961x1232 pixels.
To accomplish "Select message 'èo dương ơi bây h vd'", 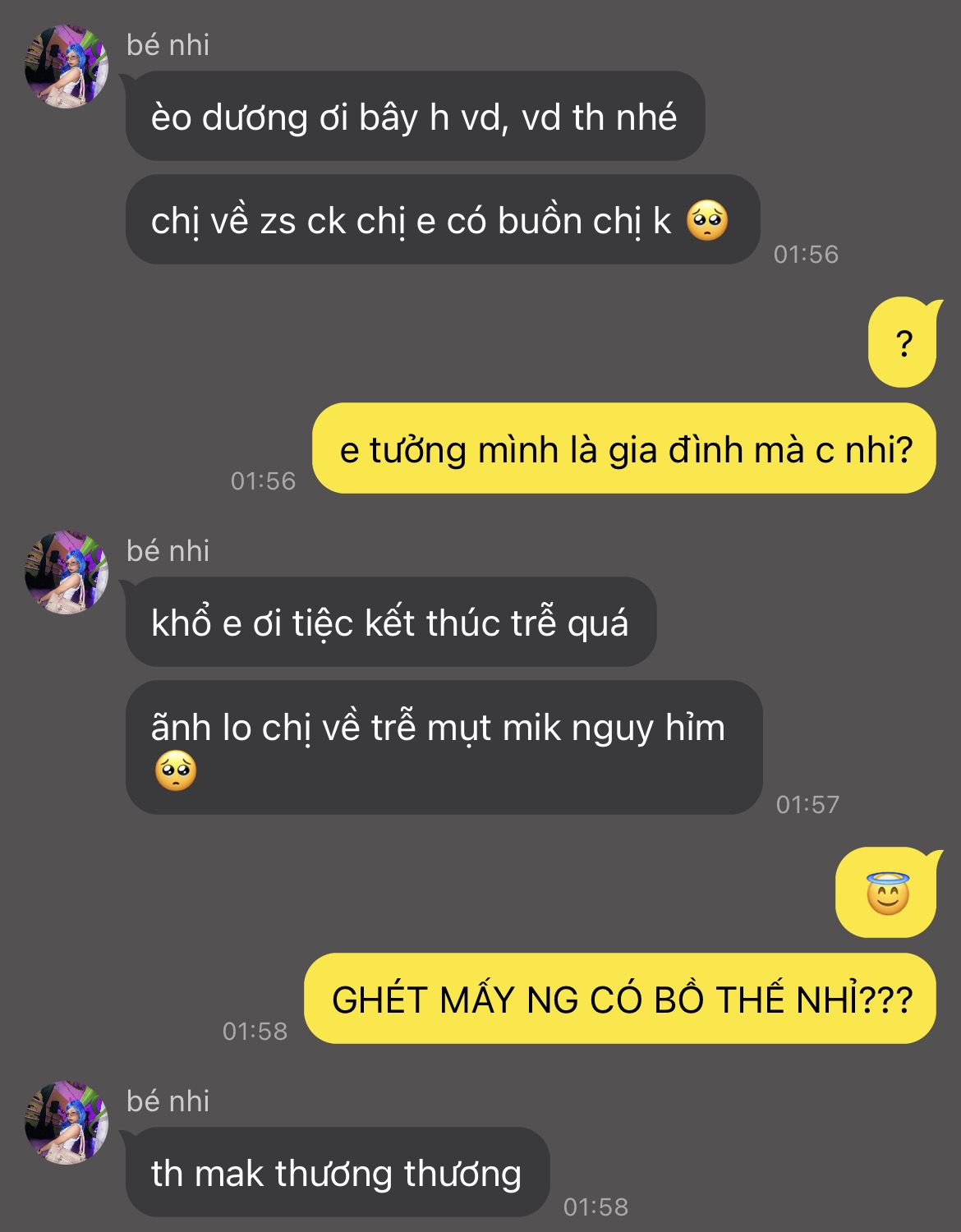I will 415,116.
